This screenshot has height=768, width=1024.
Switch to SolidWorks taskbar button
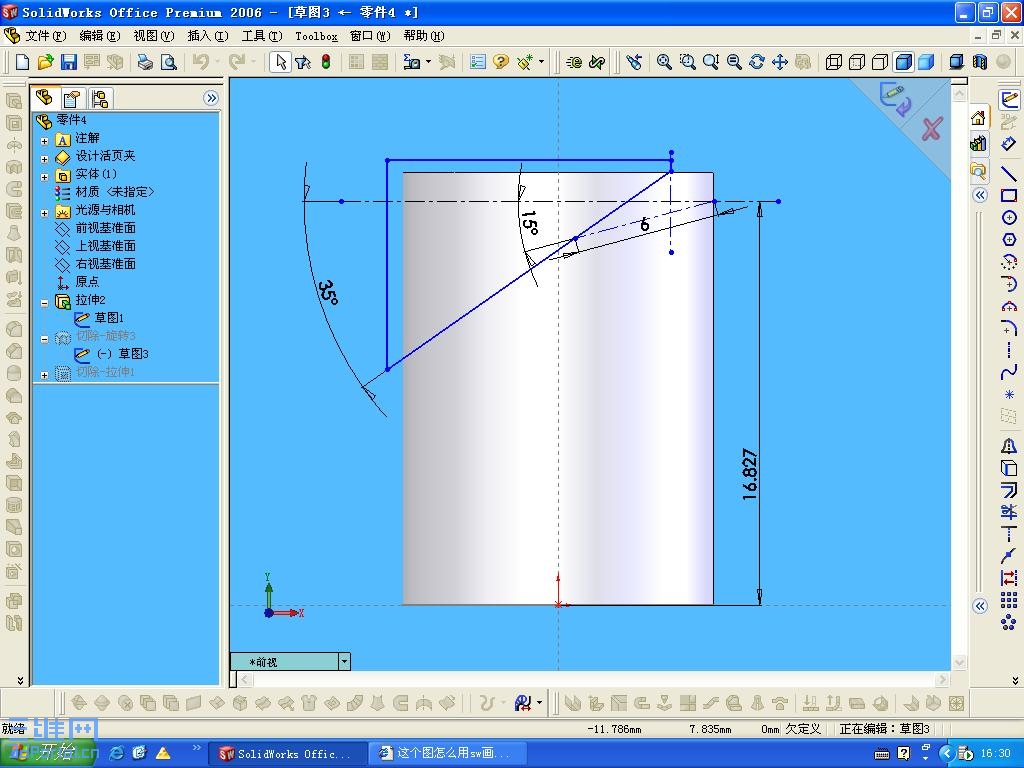tap(287, 754)
